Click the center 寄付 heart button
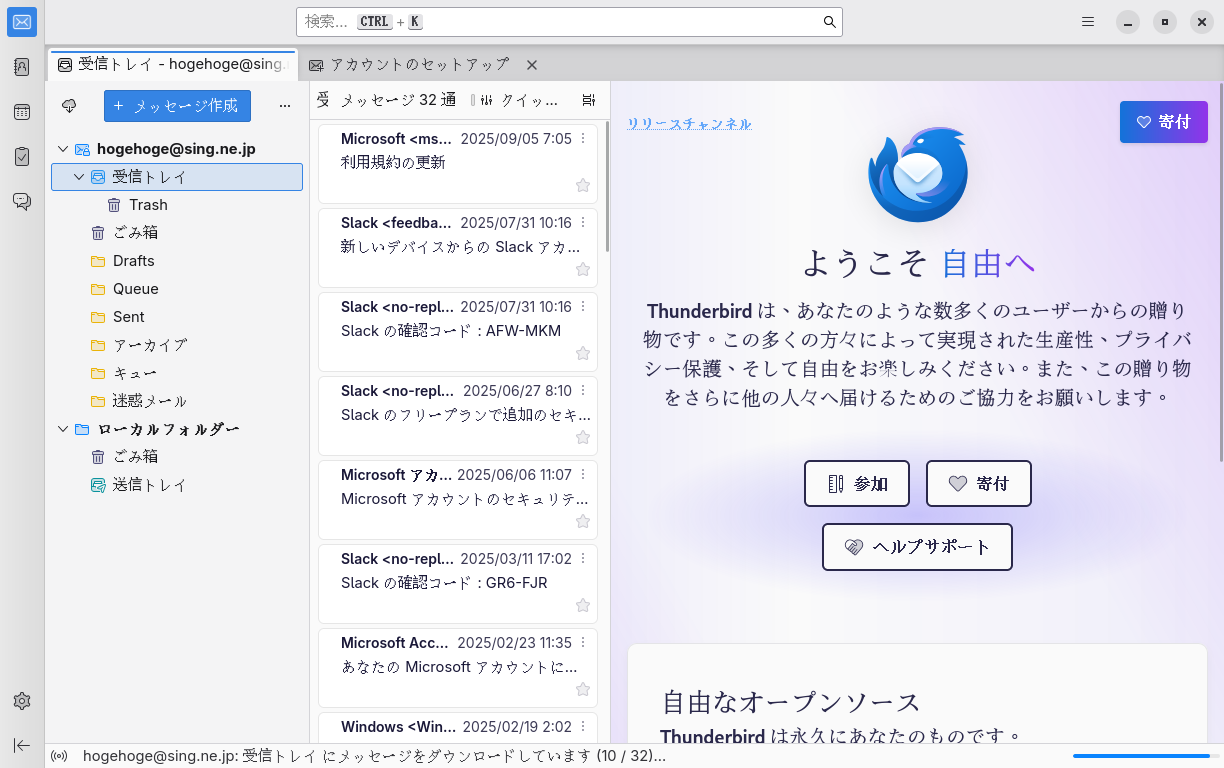 point(978,484)
